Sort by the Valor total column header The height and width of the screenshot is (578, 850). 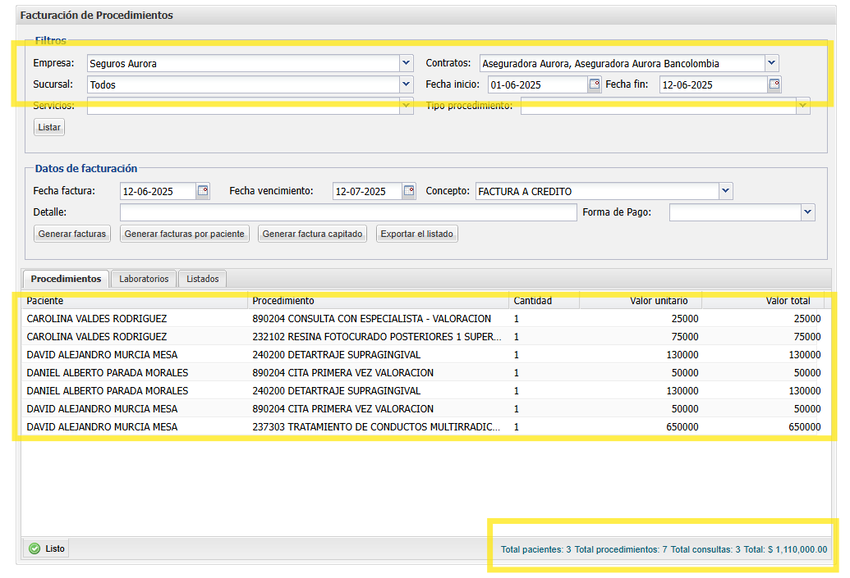pos(792,301)
